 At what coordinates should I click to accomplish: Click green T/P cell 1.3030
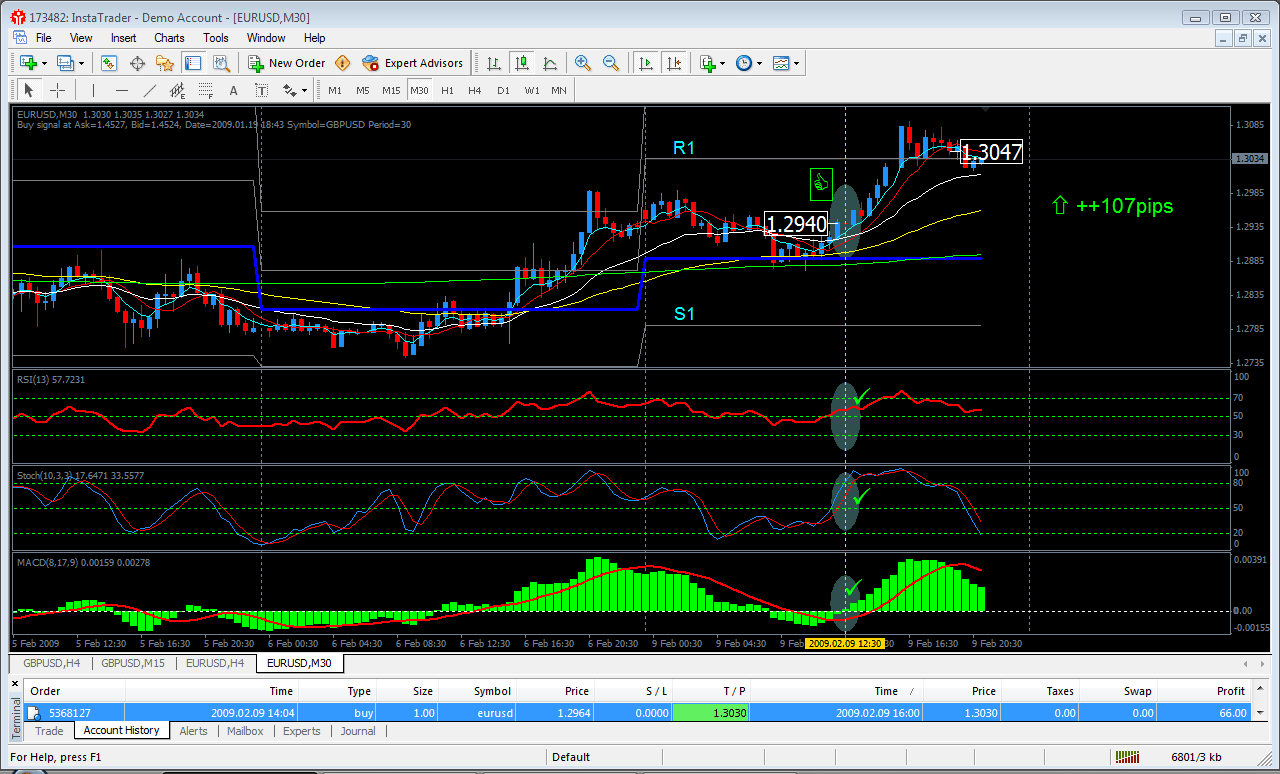710,713
